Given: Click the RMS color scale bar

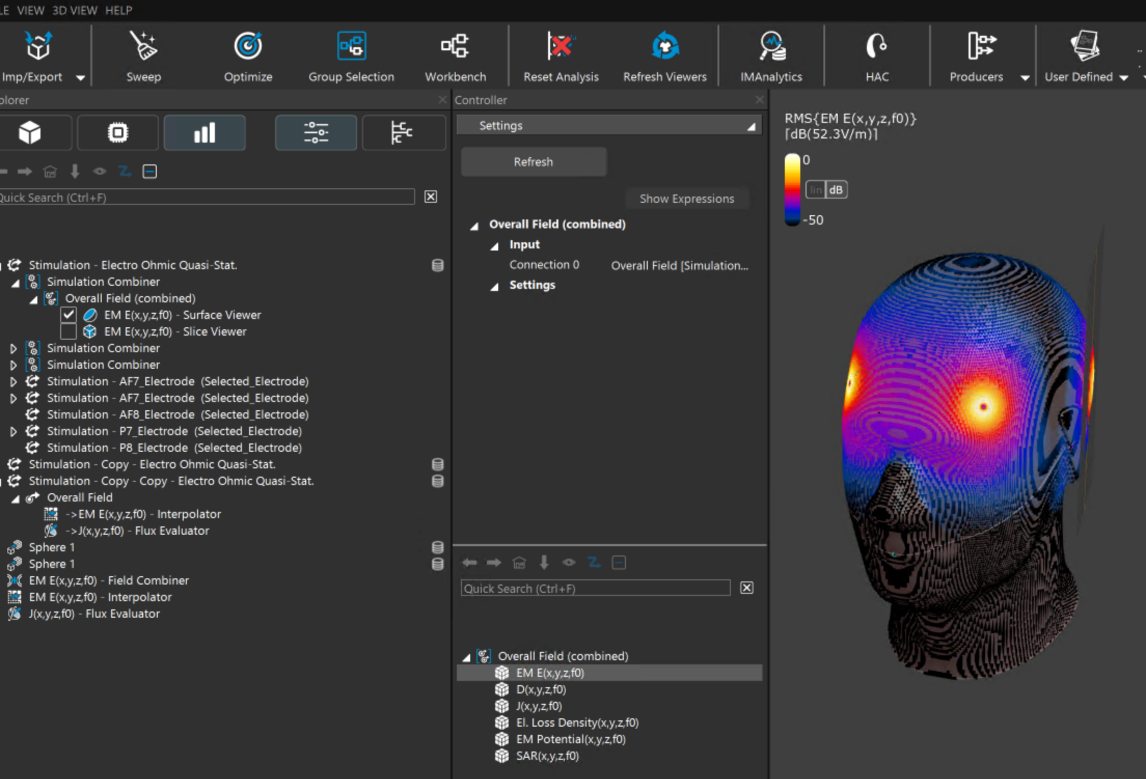Looking at the screenshot, I should 792,189.
